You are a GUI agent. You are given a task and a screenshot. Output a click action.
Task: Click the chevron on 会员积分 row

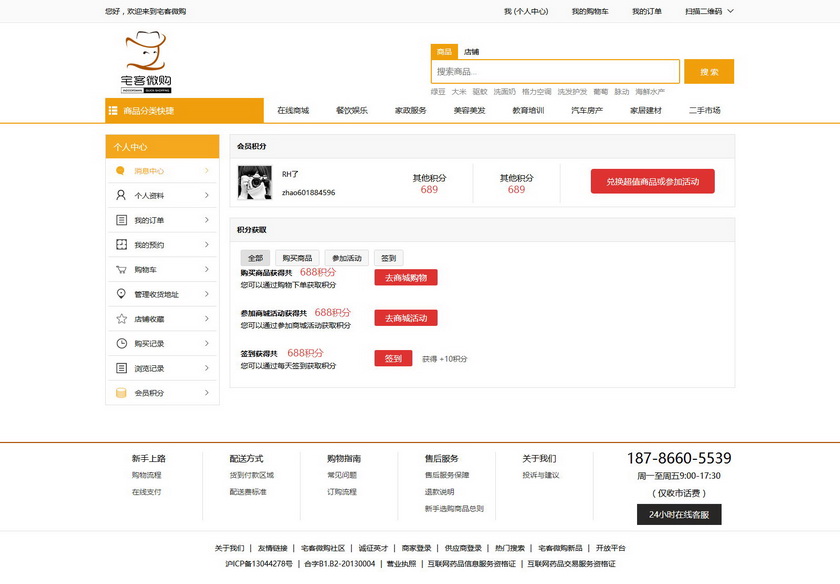pyautogui.click(x=207, y=392)
